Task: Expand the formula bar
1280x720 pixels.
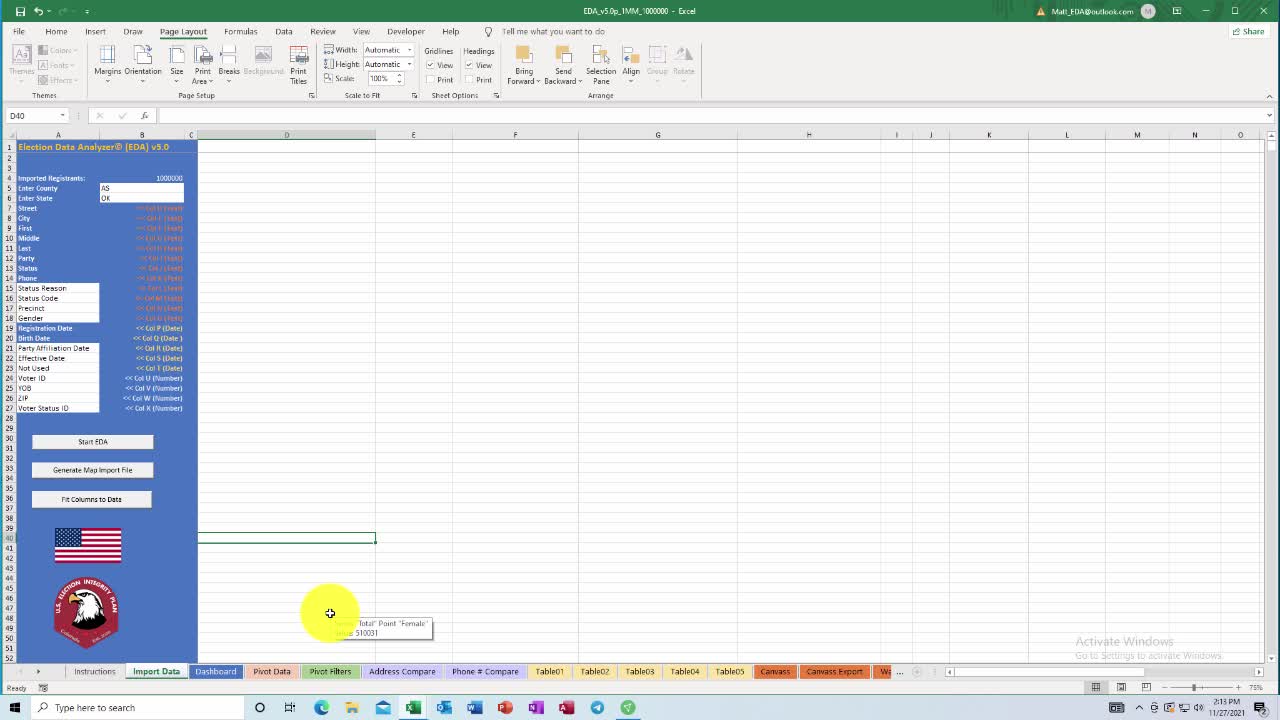Action: coord(1269,116)
